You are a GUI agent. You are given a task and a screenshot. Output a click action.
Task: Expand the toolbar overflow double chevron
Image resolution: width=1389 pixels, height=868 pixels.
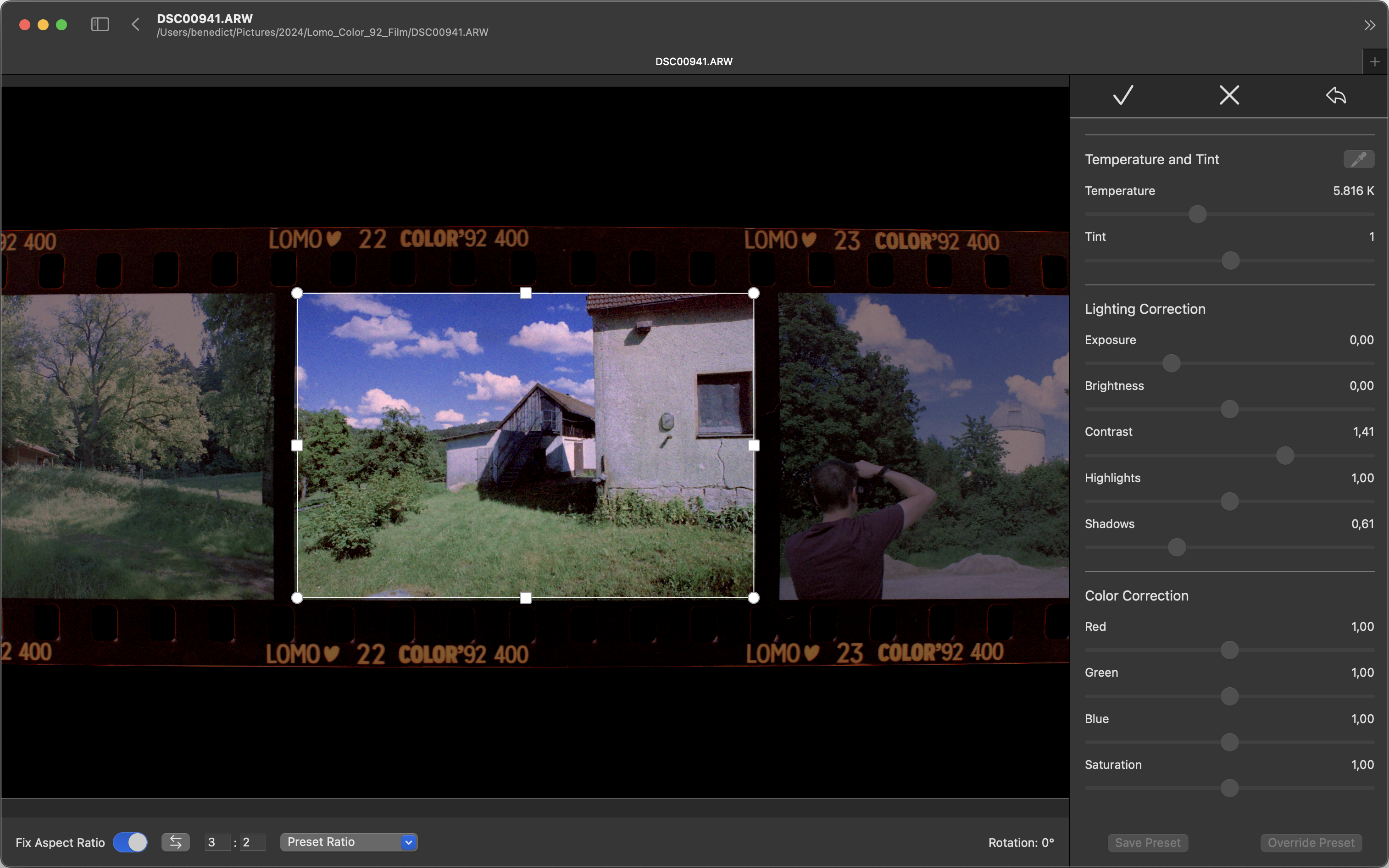1369,25
